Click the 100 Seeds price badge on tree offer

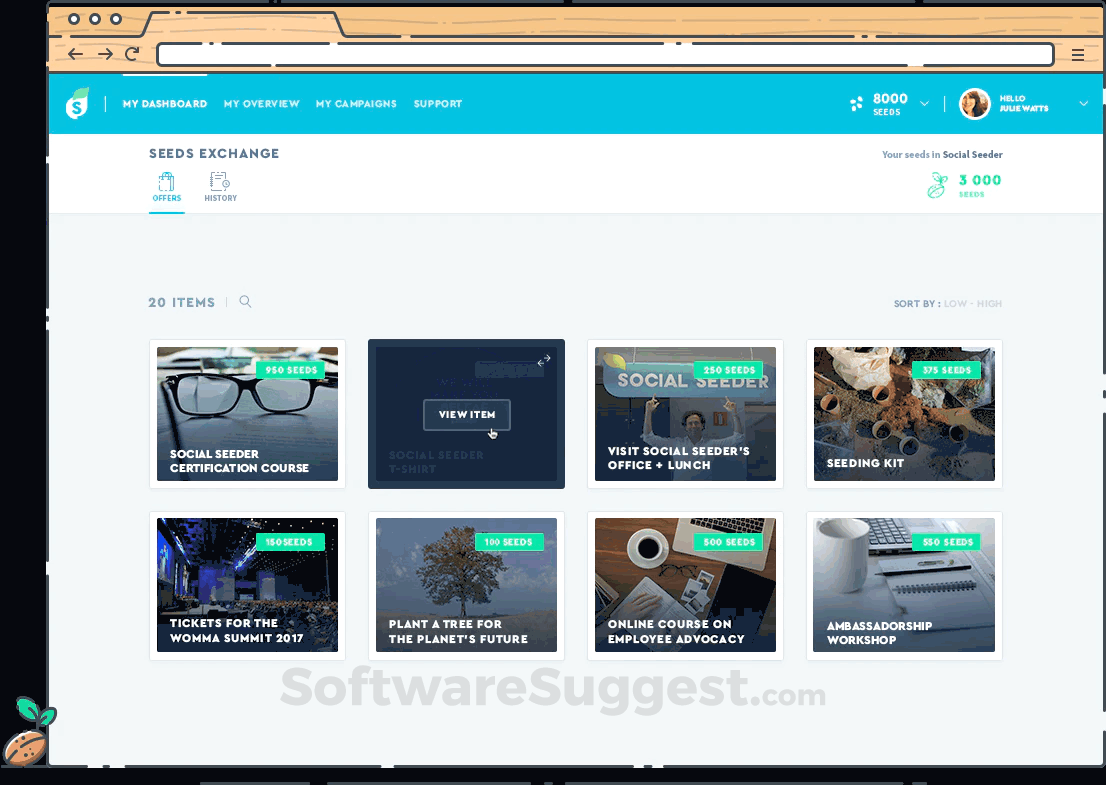[x=510, y=541]
